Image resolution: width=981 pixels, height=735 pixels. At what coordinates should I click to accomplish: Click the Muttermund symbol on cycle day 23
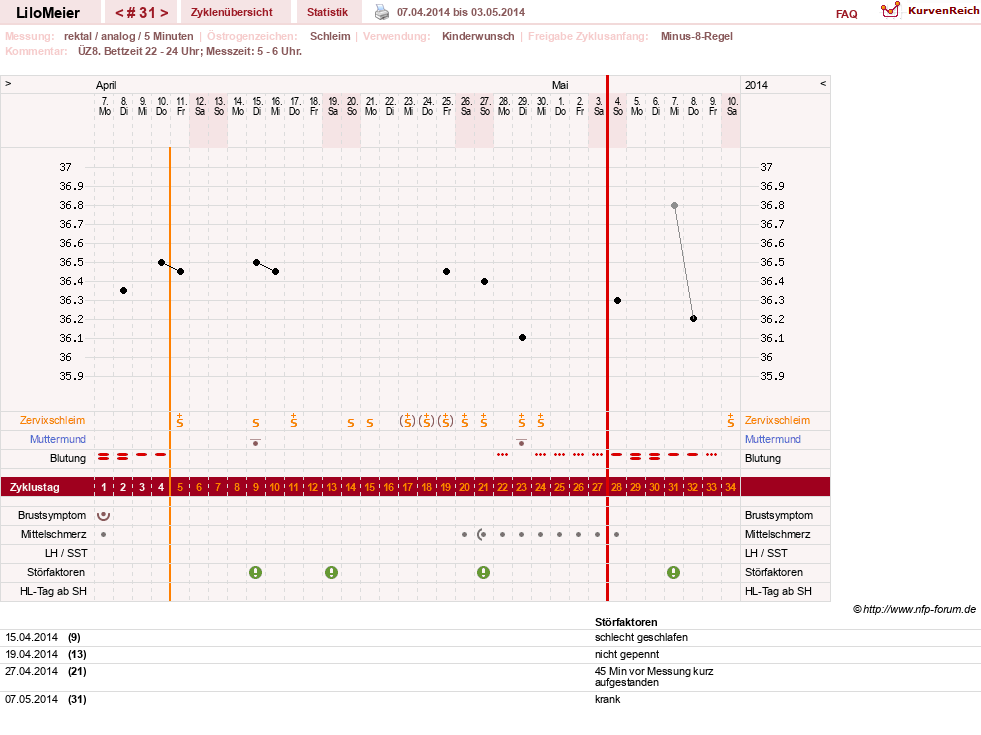point(521,442)
